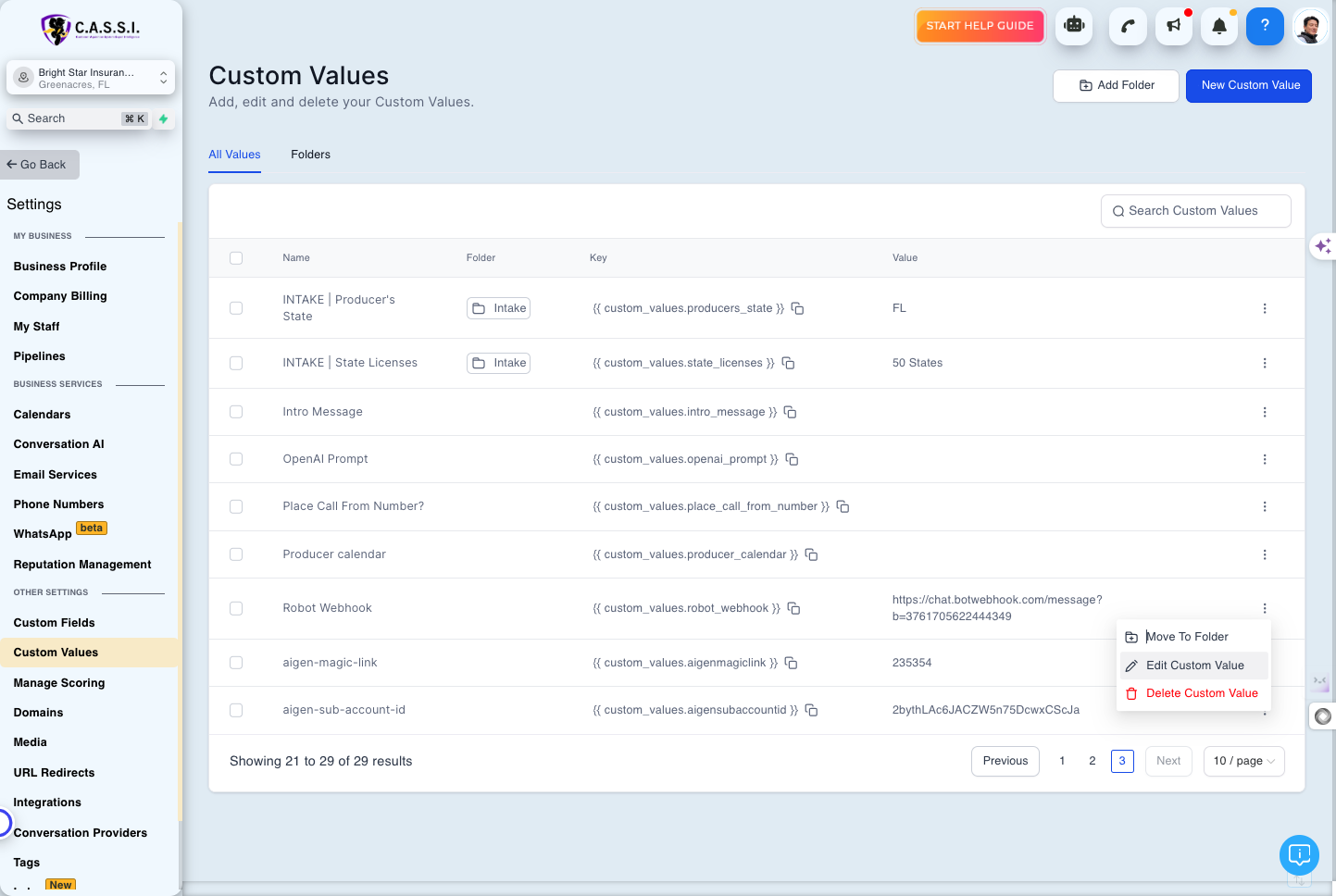Copy the state_licenses key
This screenshot has width=1336, height=896.
[x=788, y=363]
